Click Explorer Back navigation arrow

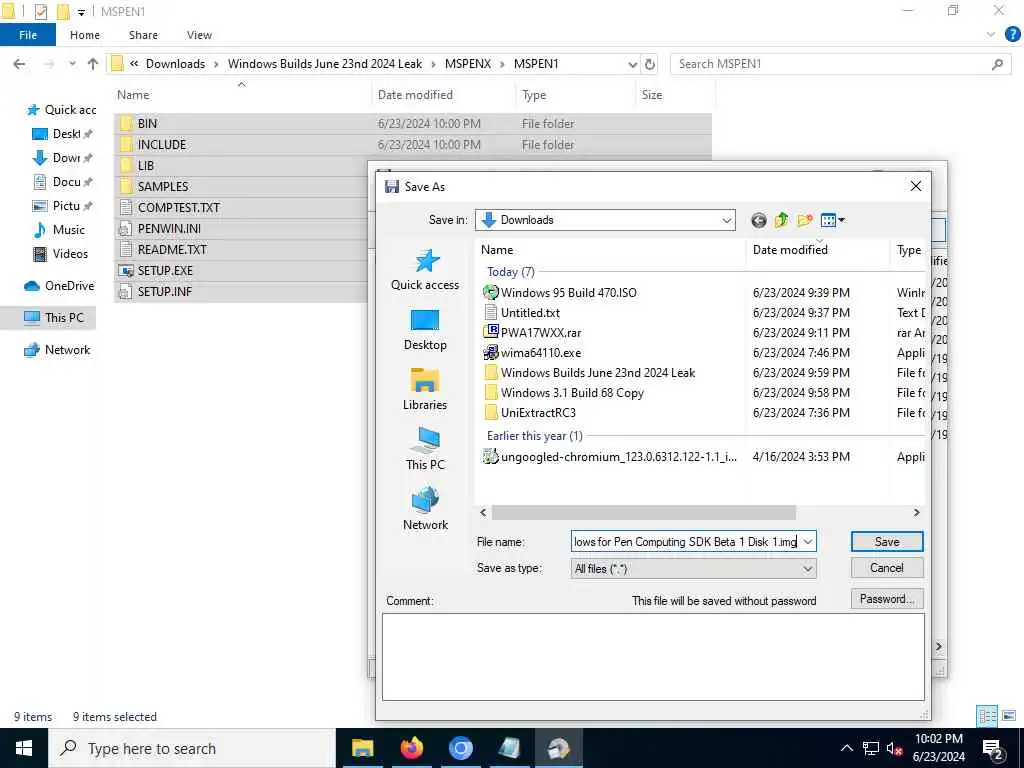pyautogui.click(x=20, y=64)
